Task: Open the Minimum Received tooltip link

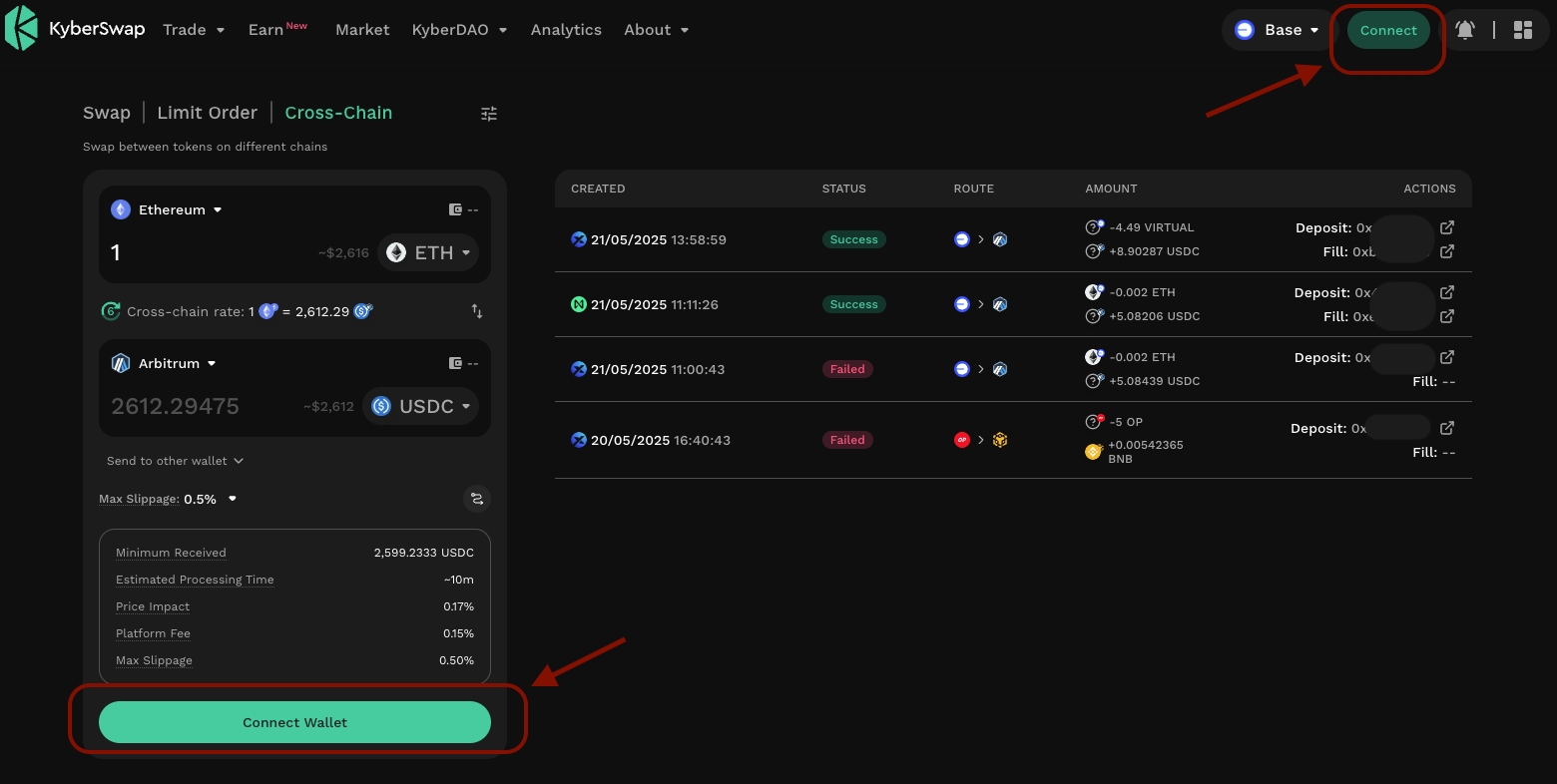Action: click(x=171, y=553)
